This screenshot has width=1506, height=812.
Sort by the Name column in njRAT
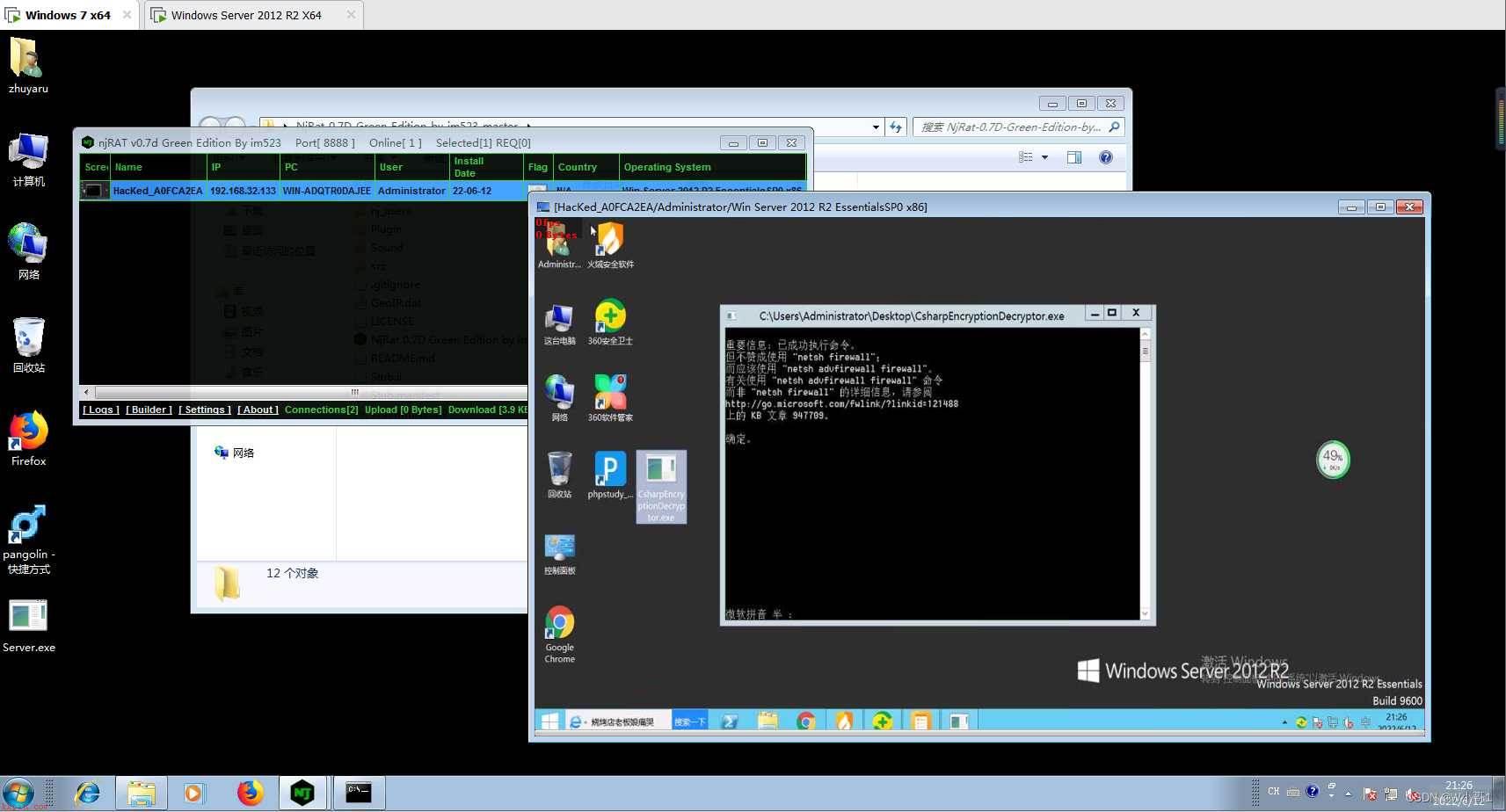[159, 167]
